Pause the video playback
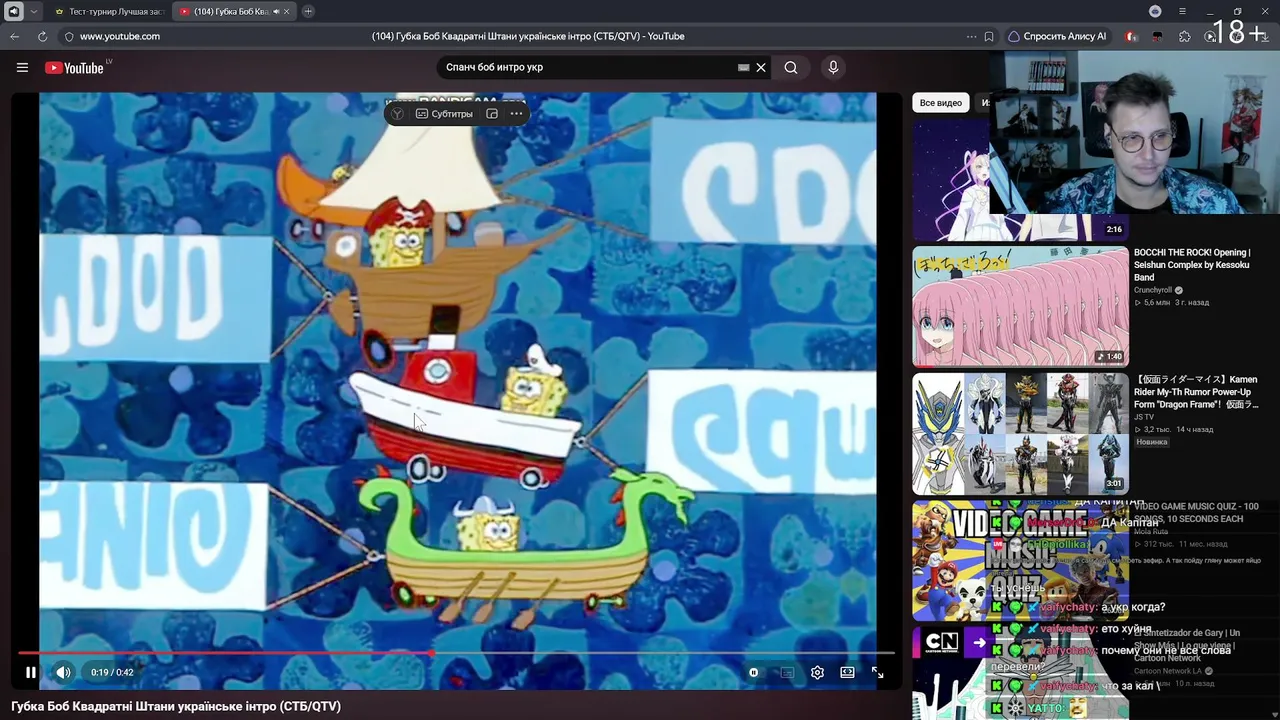Screen dimensions: 1280x720 31,672
